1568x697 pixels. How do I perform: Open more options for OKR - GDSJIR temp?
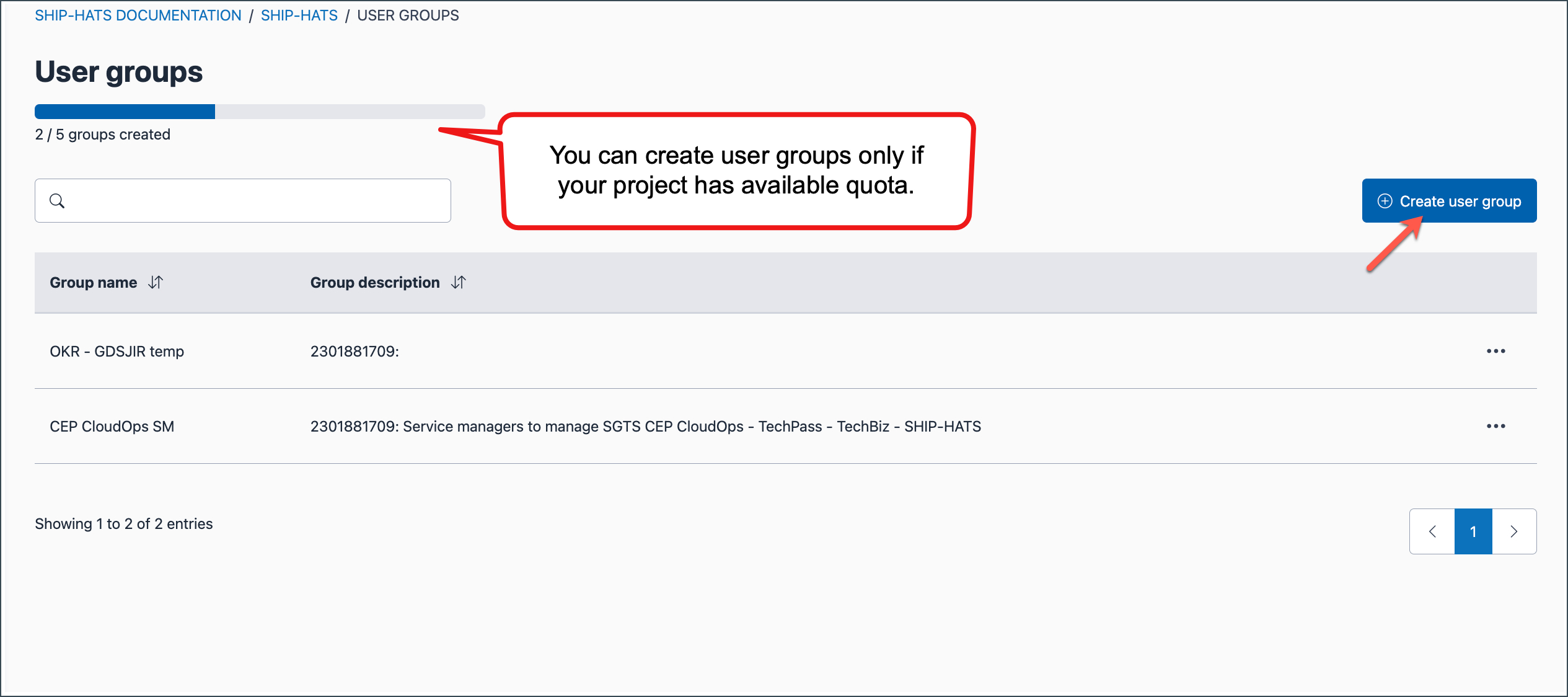click(1495, 351)
